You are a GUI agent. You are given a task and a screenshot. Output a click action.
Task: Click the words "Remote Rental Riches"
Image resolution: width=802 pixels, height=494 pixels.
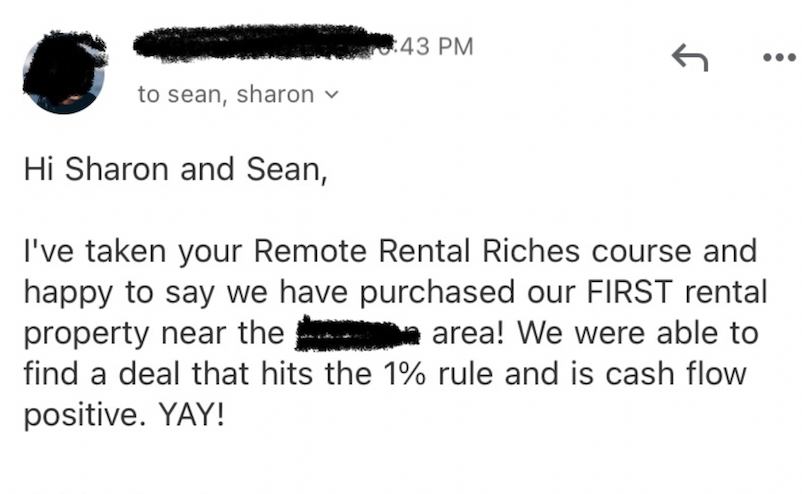416,251
